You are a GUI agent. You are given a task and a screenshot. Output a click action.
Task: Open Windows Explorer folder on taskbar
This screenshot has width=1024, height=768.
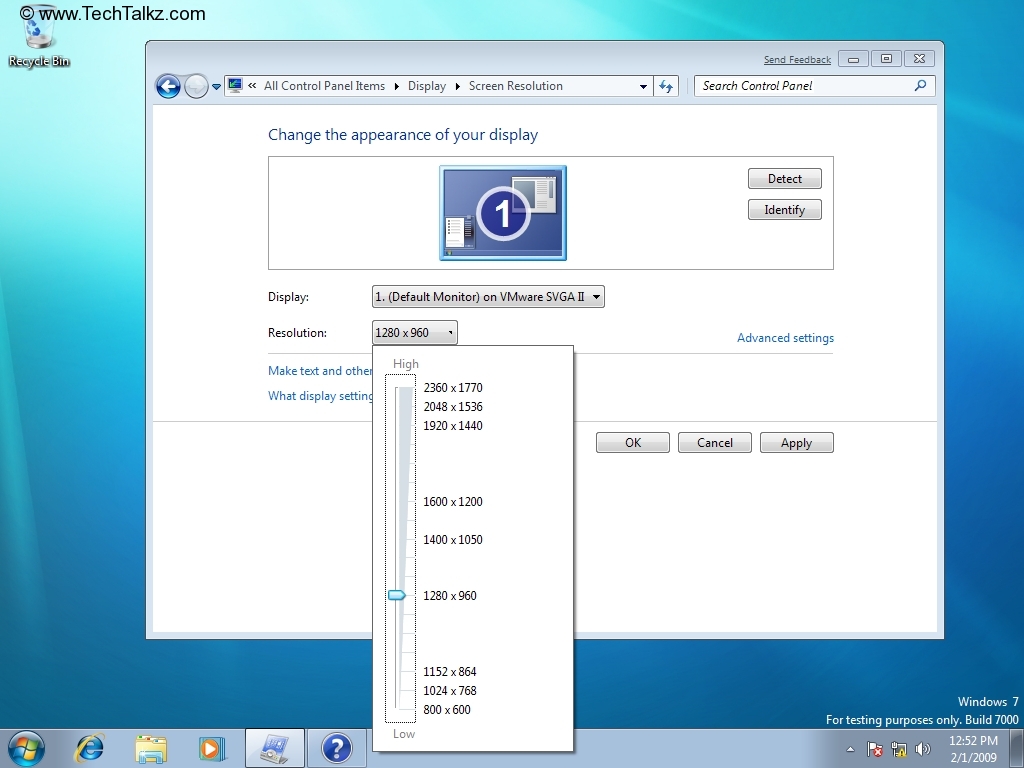151,748
